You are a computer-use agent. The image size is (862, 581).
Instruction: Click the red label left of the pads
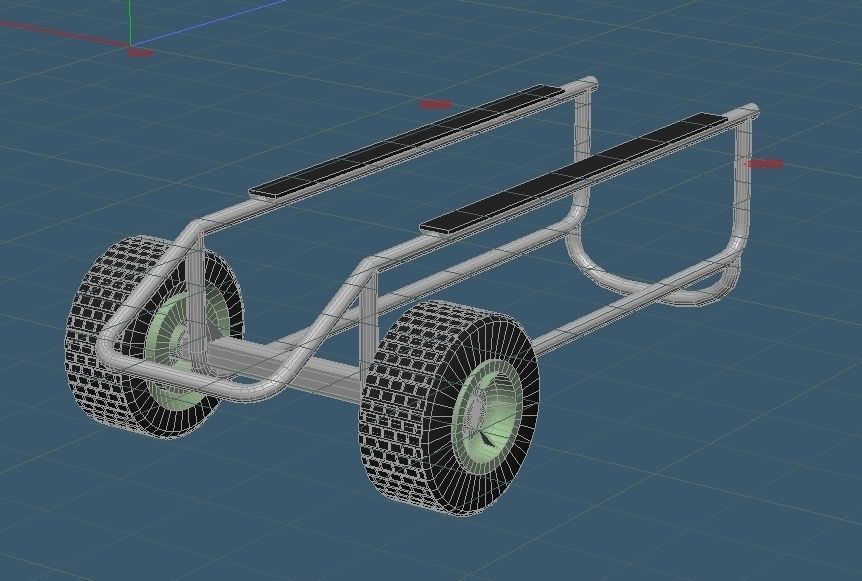pyautogui.click(x=436, y=104)
